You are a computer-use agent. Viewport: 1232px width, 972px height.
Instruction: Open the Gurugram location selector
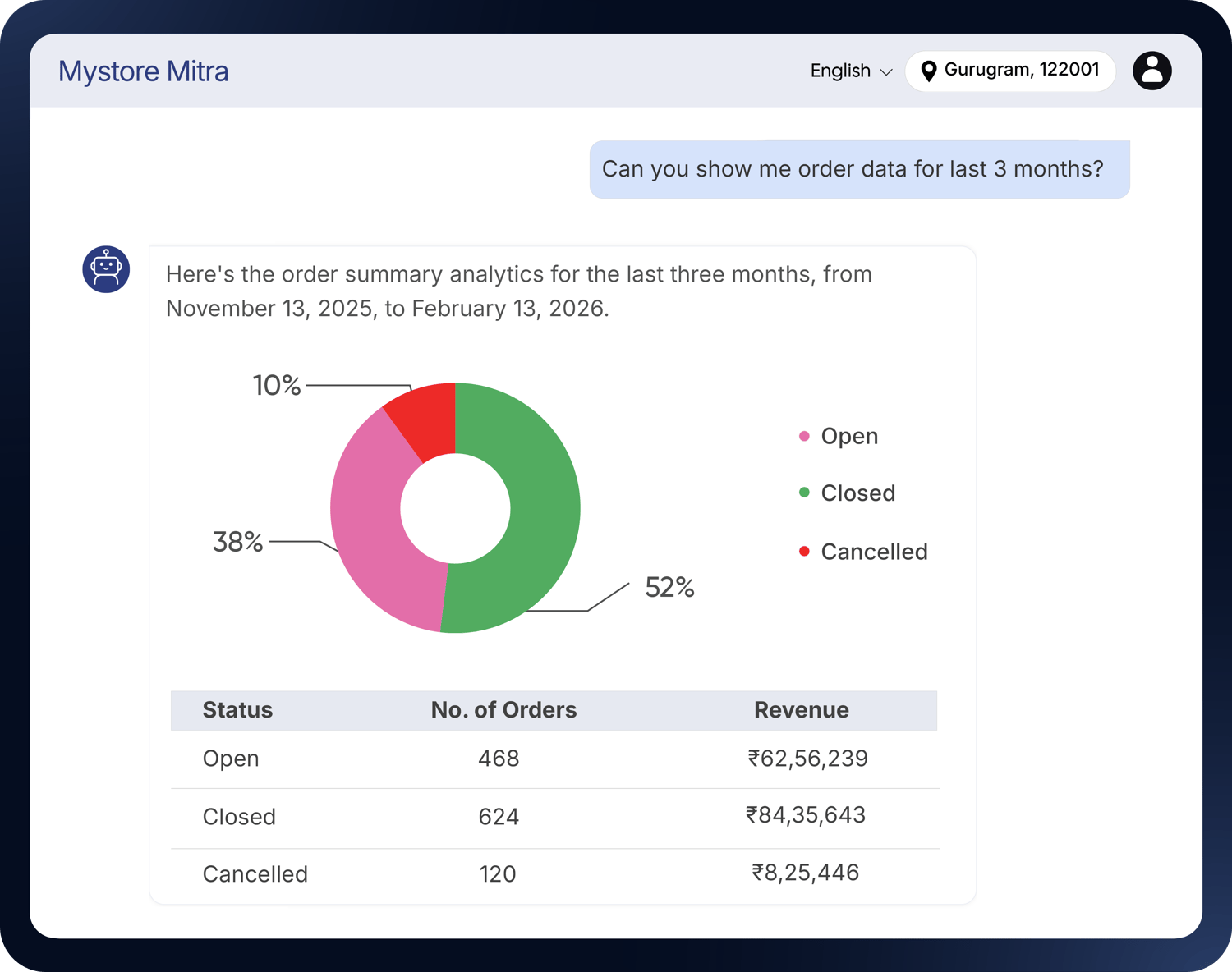[x=1010, y=71]
